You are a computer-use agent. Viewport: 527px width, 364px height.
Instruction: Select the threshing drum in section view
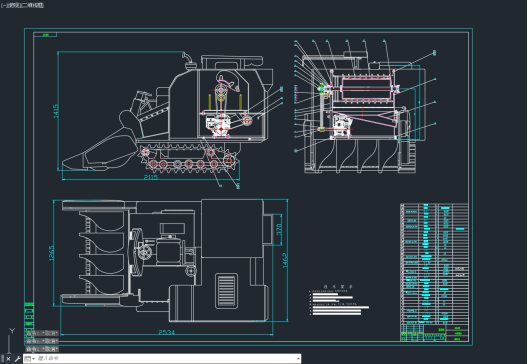pos(366,88)
